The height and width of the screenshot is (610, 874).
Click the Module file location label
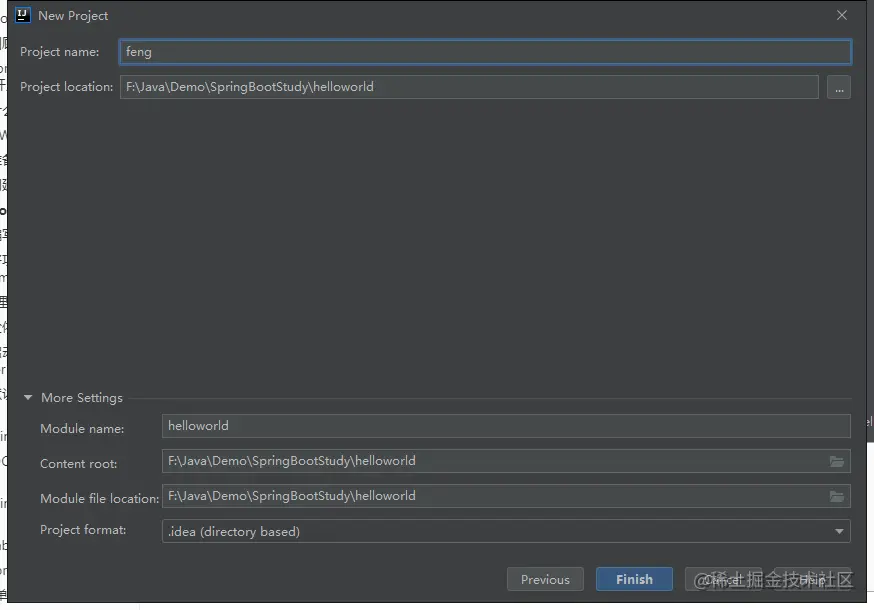tap(100, 498)
